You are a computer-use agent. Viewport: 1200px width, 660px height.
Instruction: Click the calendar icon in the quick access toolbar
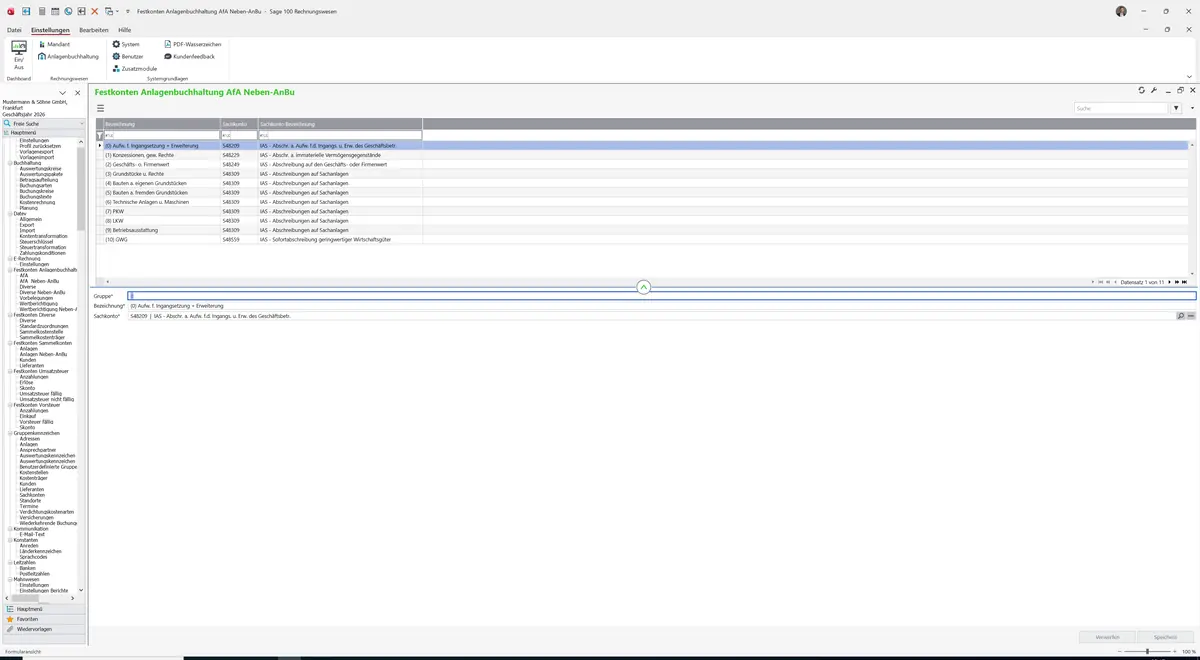click(x=55, y=11)
